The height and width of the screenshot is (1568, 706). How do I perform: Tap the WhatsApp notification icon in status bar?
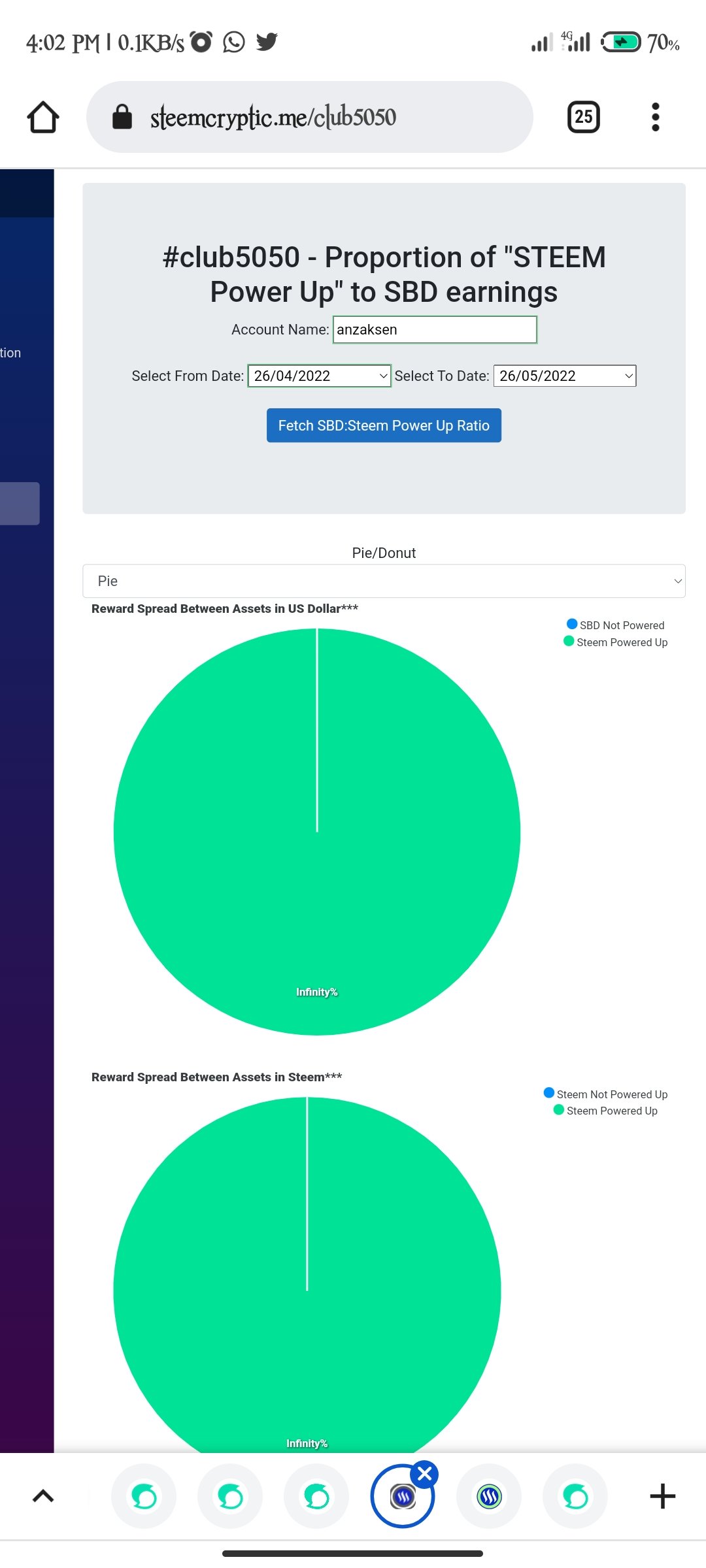234,42
